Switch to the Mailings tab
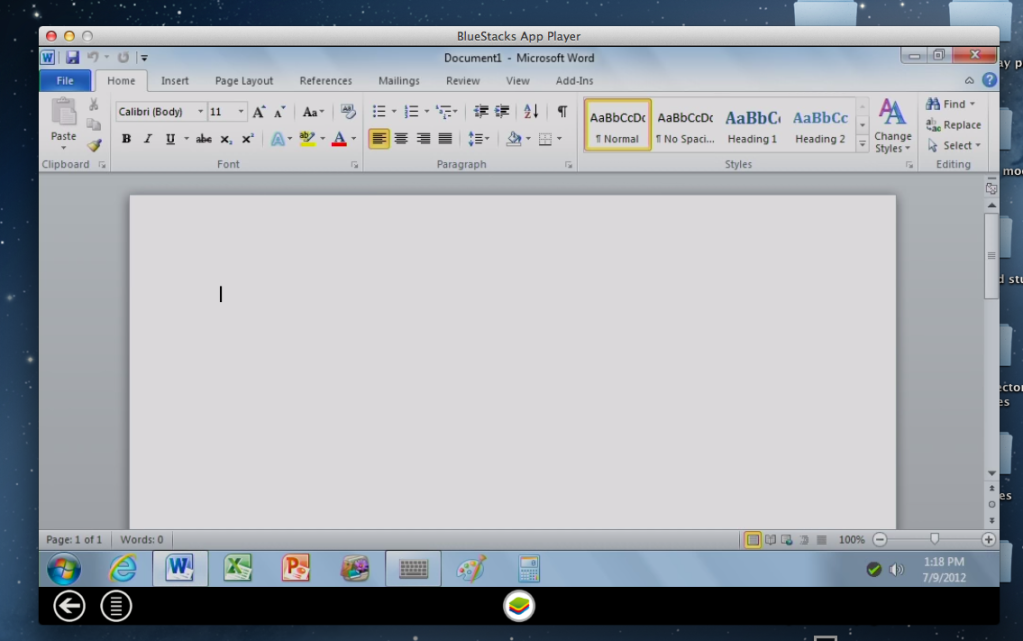This screenshot has width=1023, height=641. click(399, 81)
